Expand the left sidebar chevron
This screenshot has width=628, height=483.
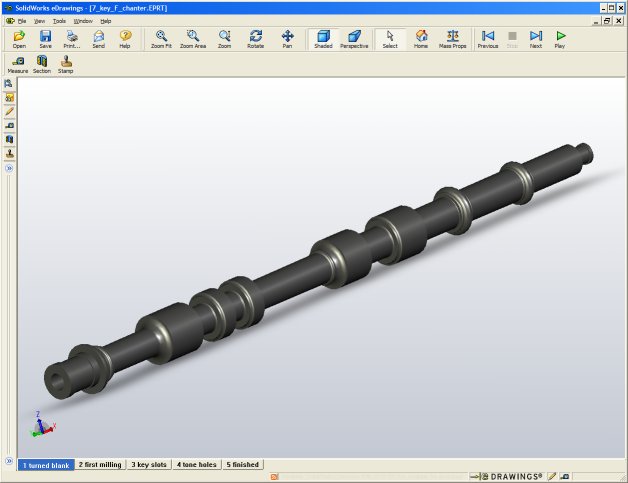[9, 169]
